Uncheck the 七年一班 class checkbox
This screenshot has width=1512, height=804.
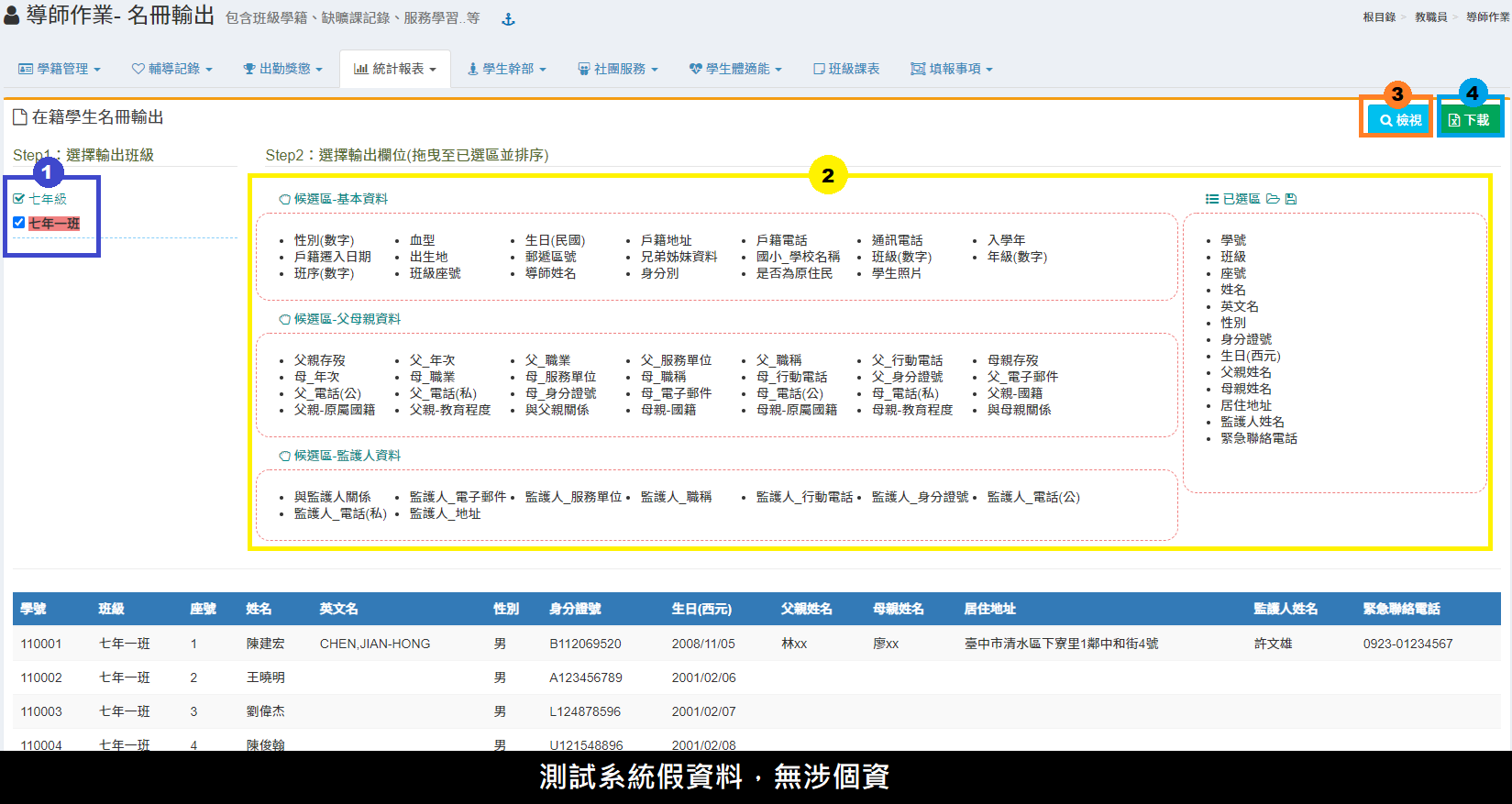pos(19,223)
